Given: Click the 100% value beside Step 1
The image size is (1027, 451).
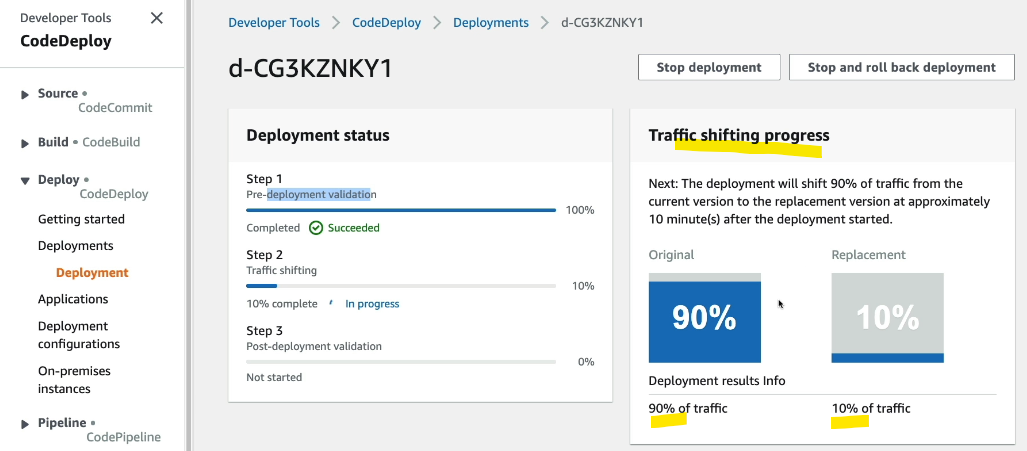Looking at the screenshot, I should [580, 210].
